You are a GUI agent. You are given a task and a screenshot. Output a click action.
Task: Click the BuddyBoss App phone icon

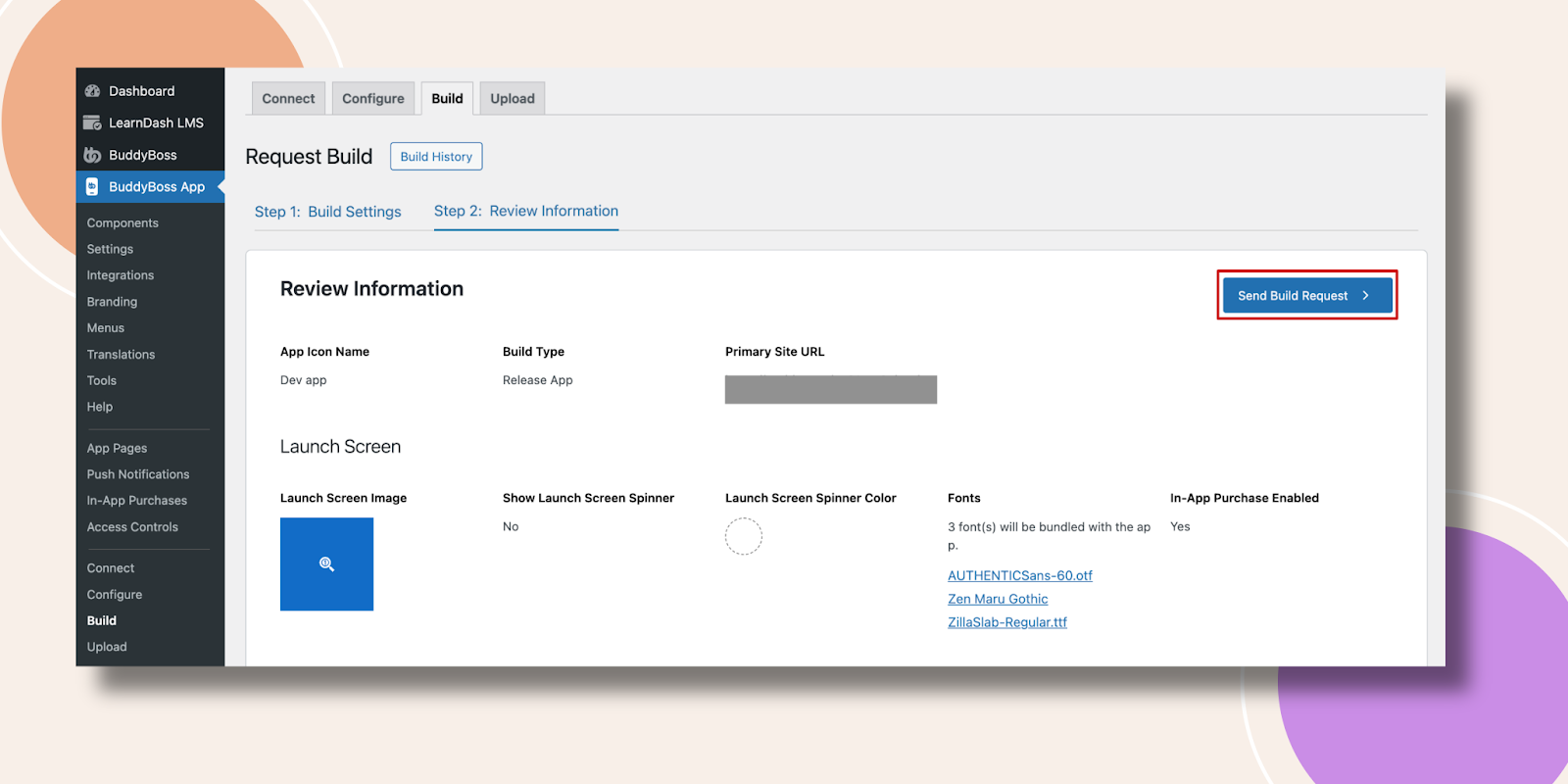[92, 186]
